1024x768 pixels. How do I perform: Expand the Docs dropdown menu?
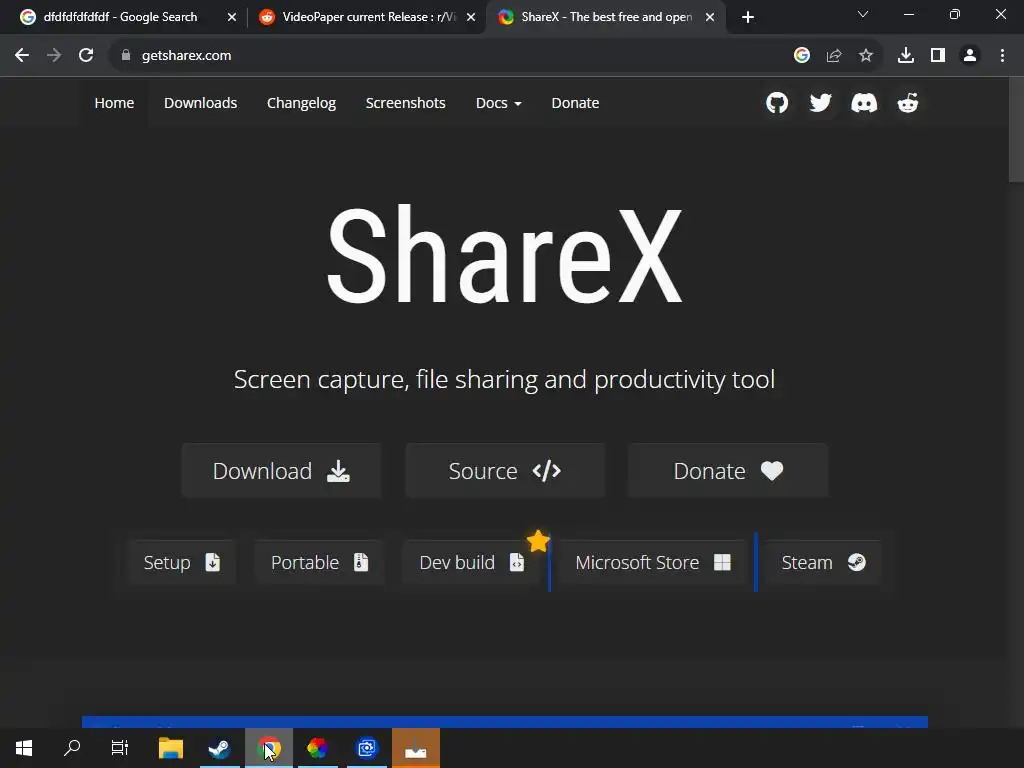pos(498,103)
